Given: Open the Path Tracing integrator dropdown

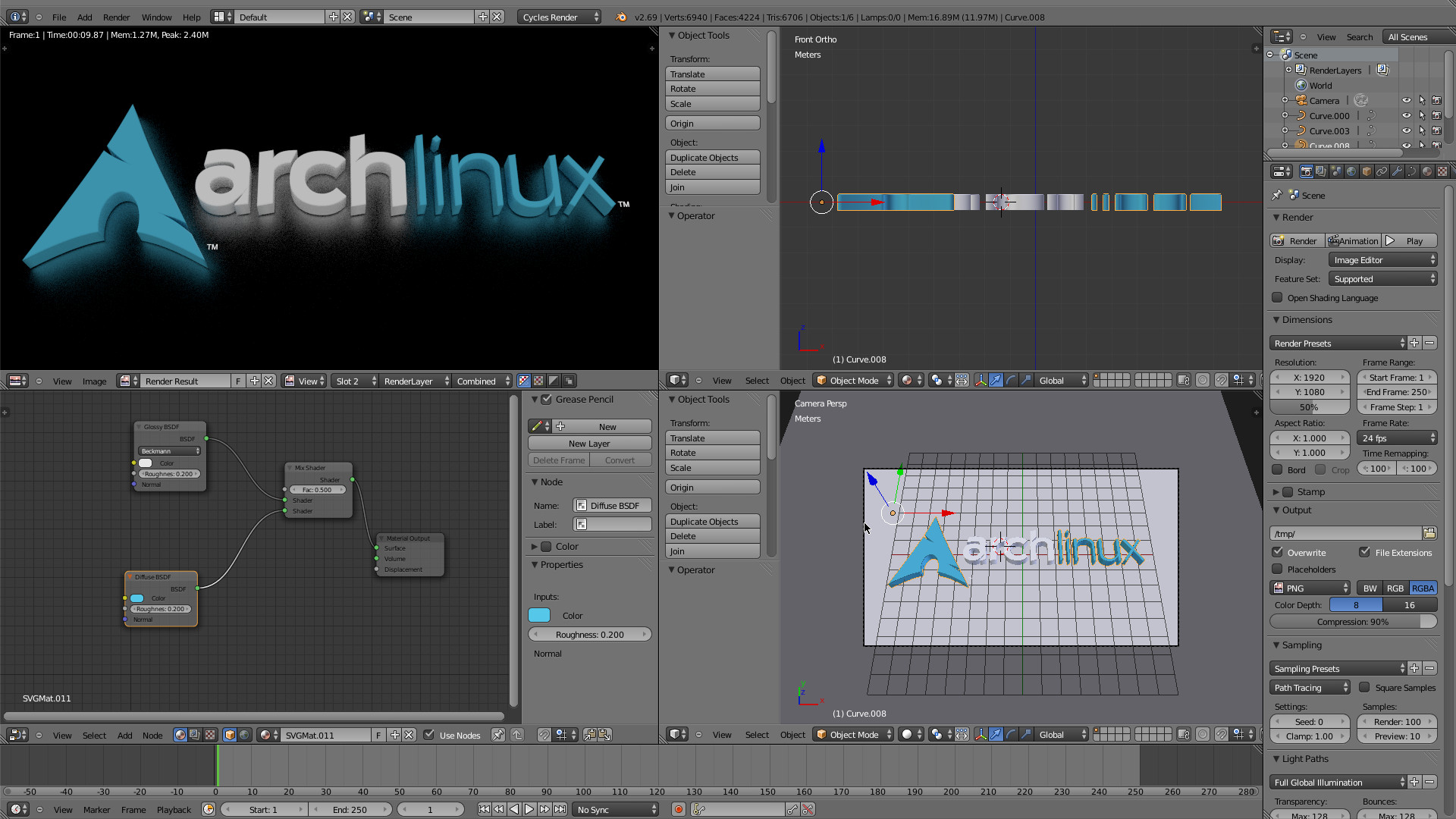Looking at the screenshot, I should tap(1310, 687).
